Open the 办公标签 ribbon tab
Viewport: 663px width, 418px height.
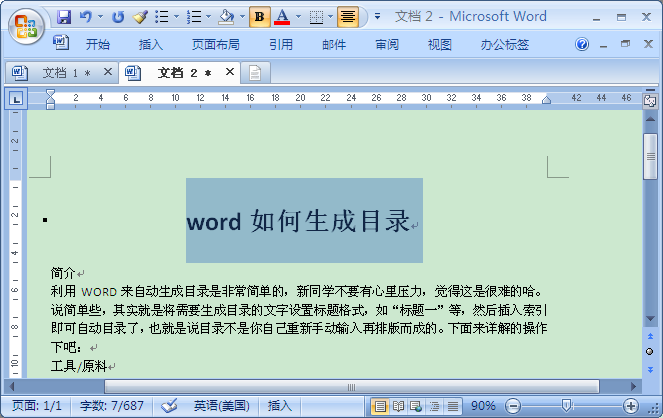pos(504,44)
